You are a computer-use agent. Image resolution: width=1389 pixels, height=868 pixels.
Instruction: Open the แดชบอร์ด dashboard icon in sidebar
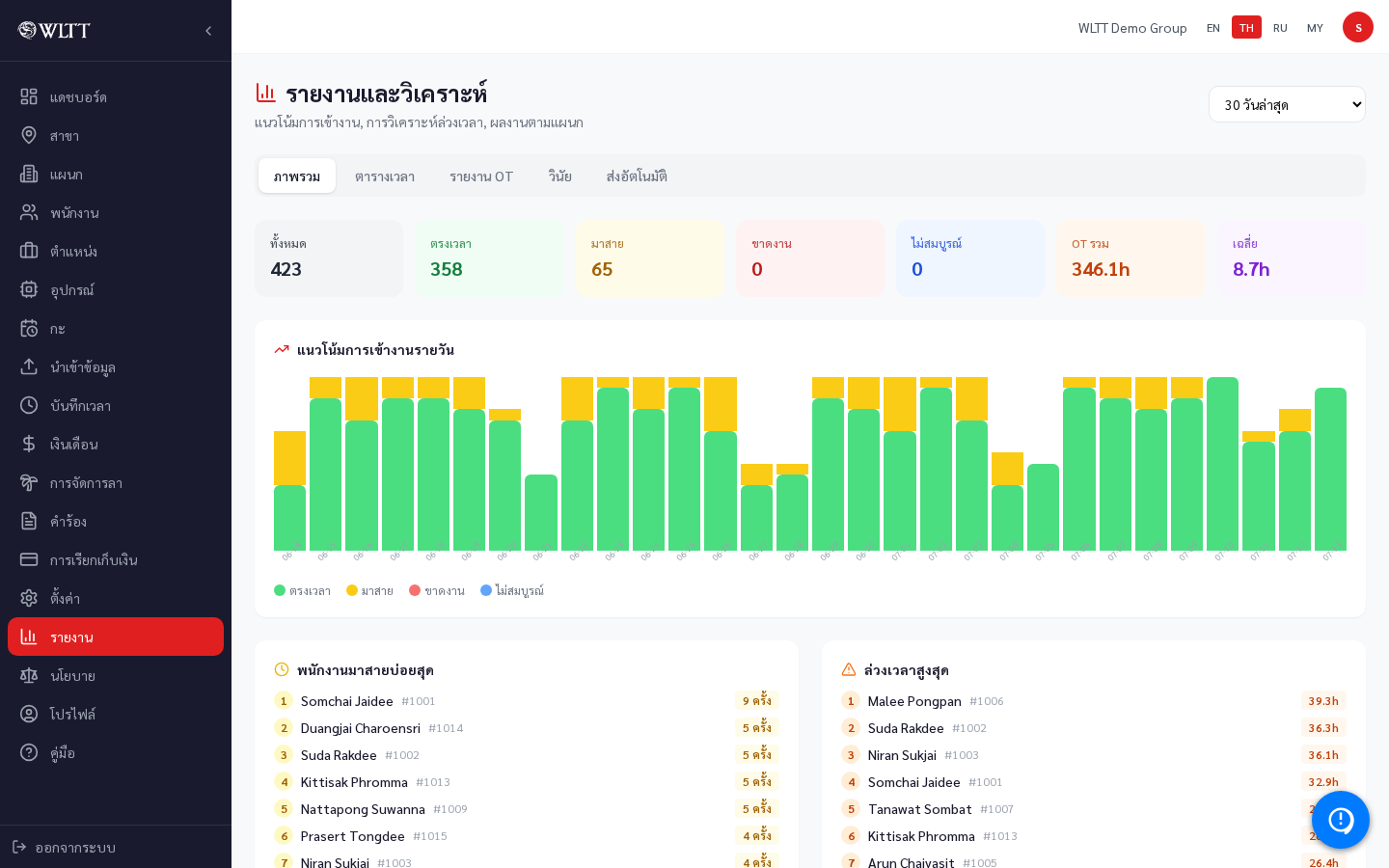(29, 96)
